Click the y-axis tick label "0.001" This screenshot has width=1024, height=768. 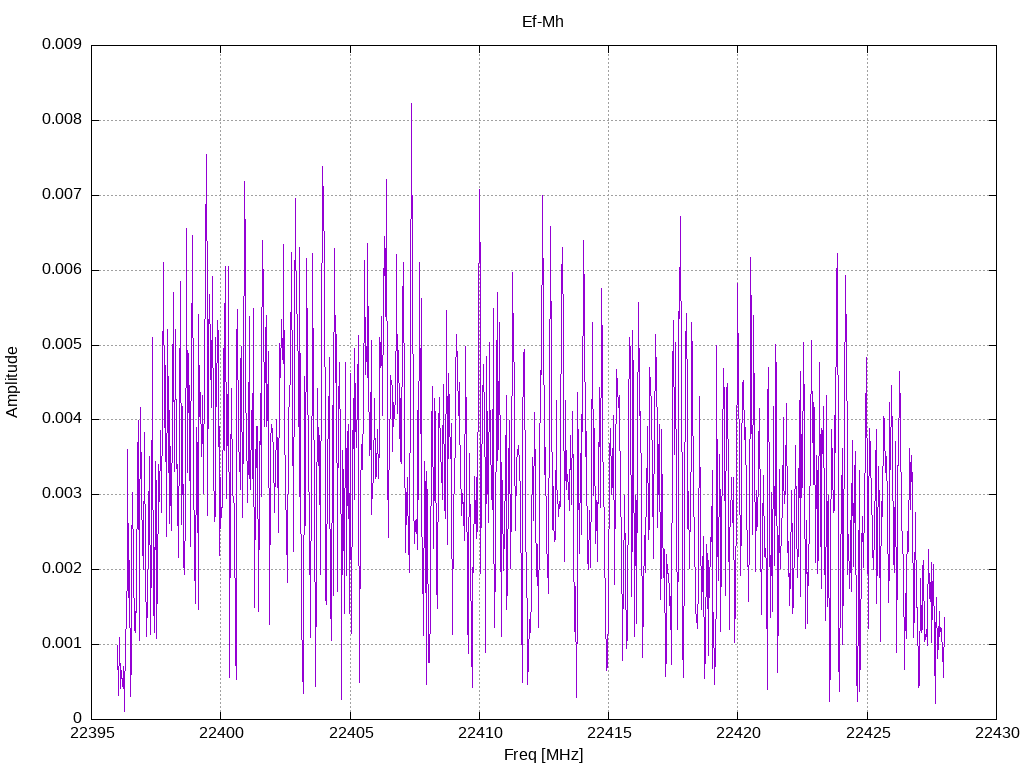point(62,644)
